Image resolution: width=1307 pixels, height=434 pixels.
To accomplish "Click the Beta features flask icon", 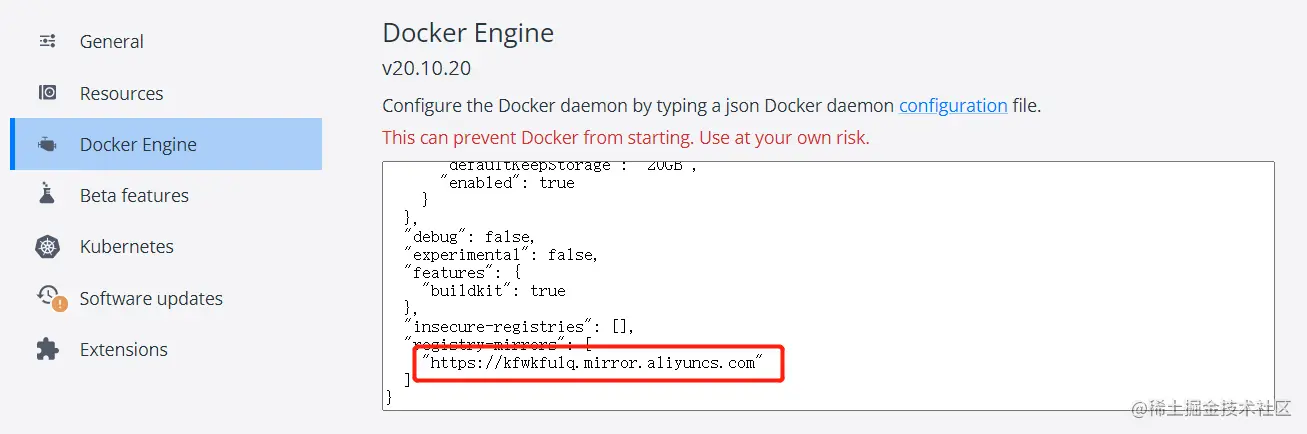I will (x=47, y=195).
